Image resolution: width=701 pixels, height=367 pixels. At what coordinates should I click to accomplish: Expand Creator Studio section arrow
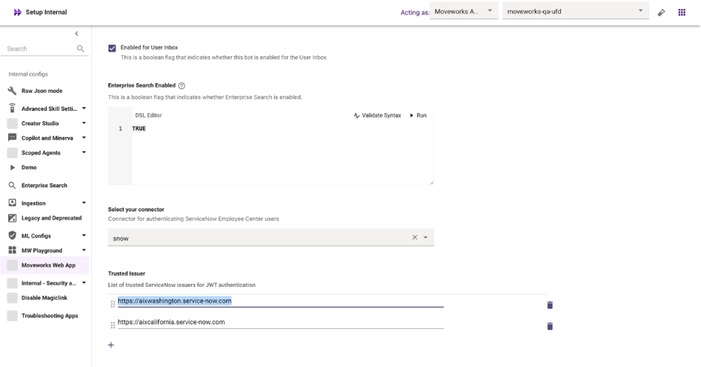(84, 123)
